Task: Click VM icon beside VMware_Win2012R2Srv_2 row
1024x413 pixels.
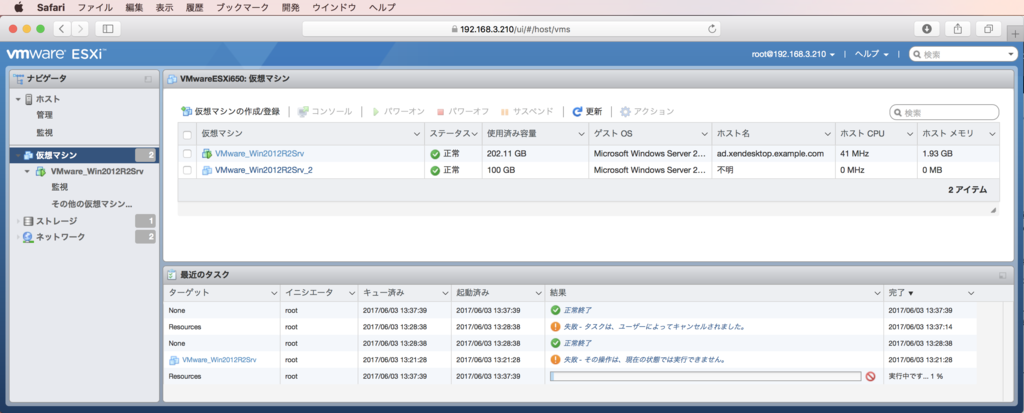Action: pos(207,170)
